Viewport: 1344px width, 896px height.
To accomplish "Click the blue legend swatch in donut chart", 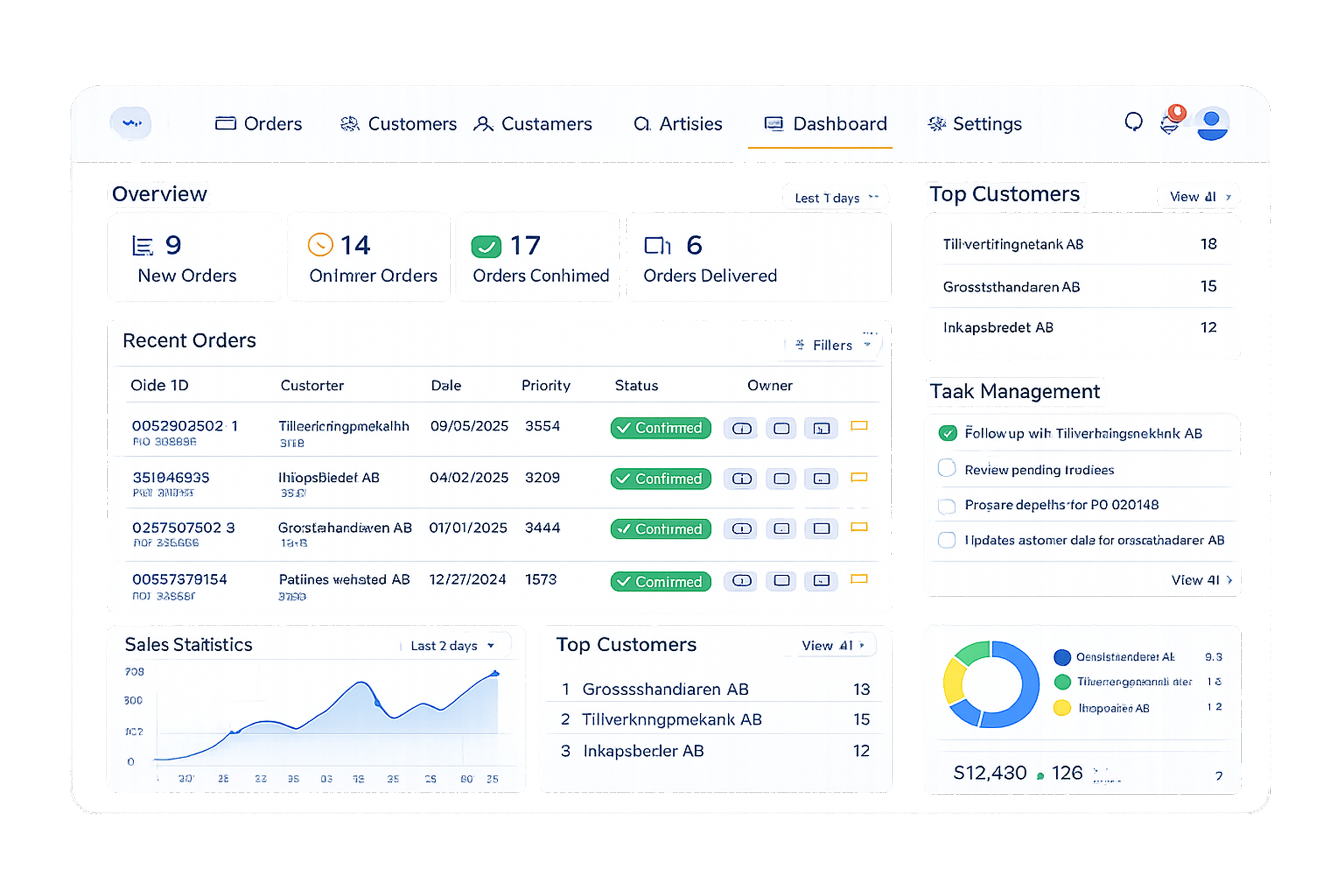I will (x=1062, y=657).
